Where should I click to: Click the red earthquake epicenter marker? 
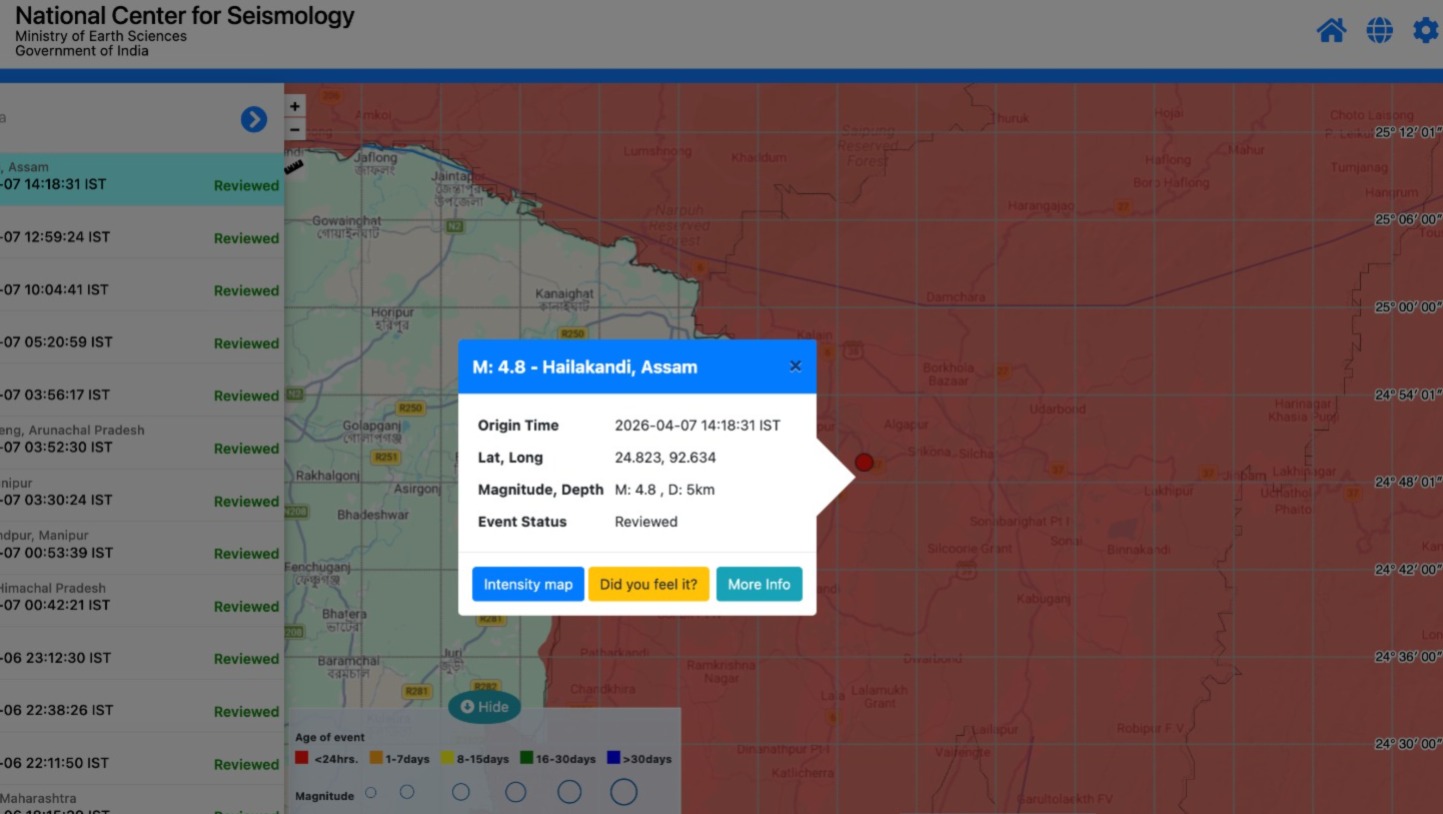[x=864, y=462]
